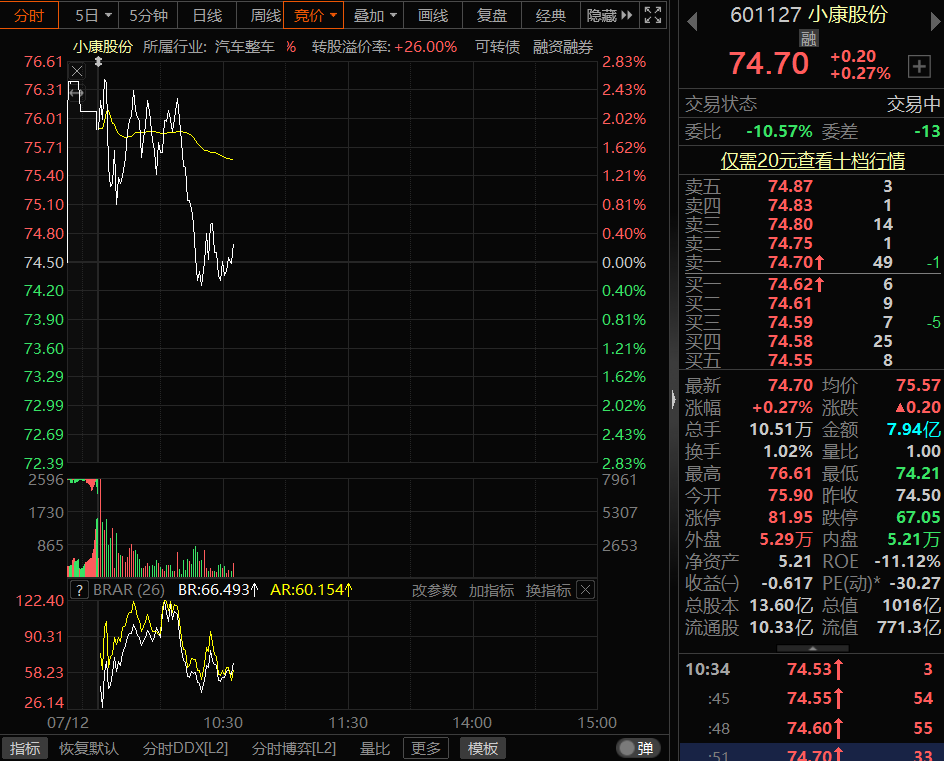This screenshot has height=761, width=944.
Task: Click the 融 margin badge under stock name
Action: pos(808,39)
